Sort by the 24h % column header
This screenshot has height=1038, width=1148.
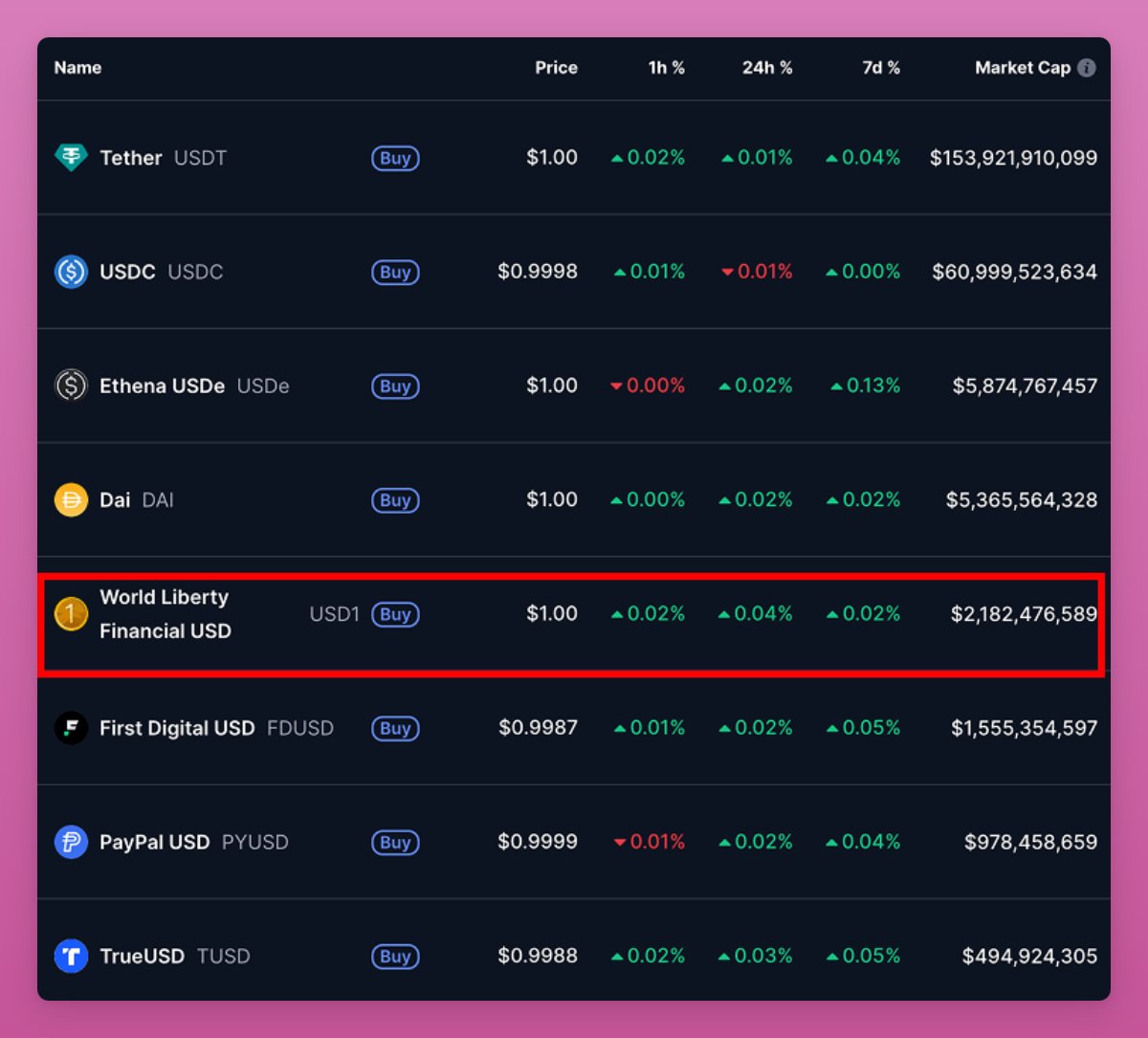click(x=767, y=68)
